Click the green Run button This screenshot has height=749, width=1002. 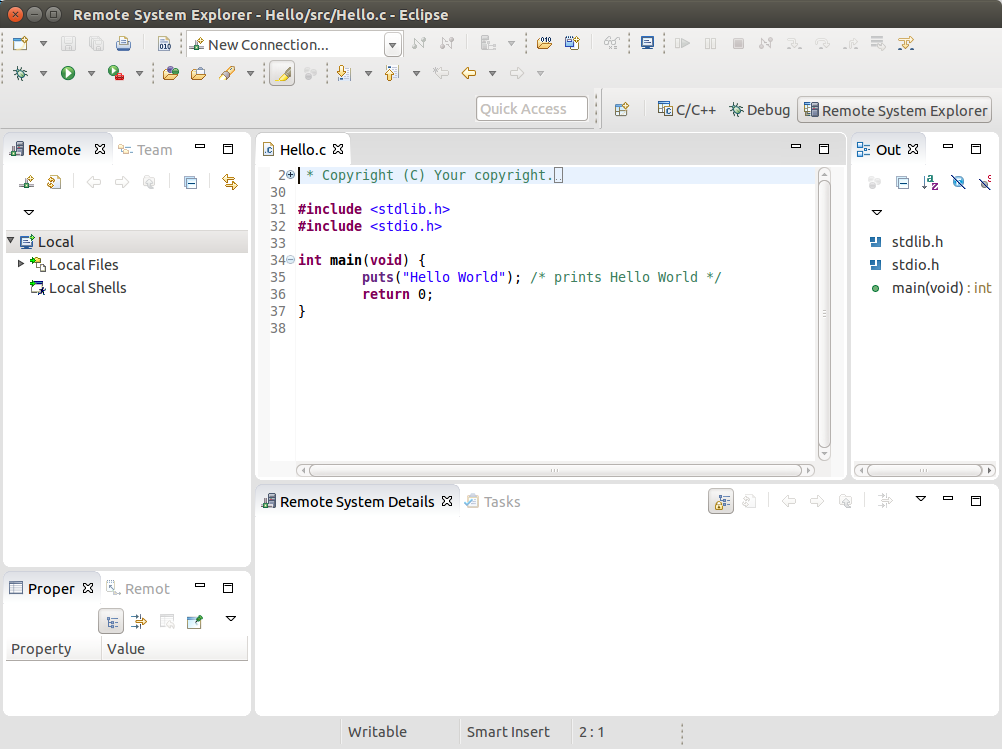pyautogui.click(x=68, y=73)
